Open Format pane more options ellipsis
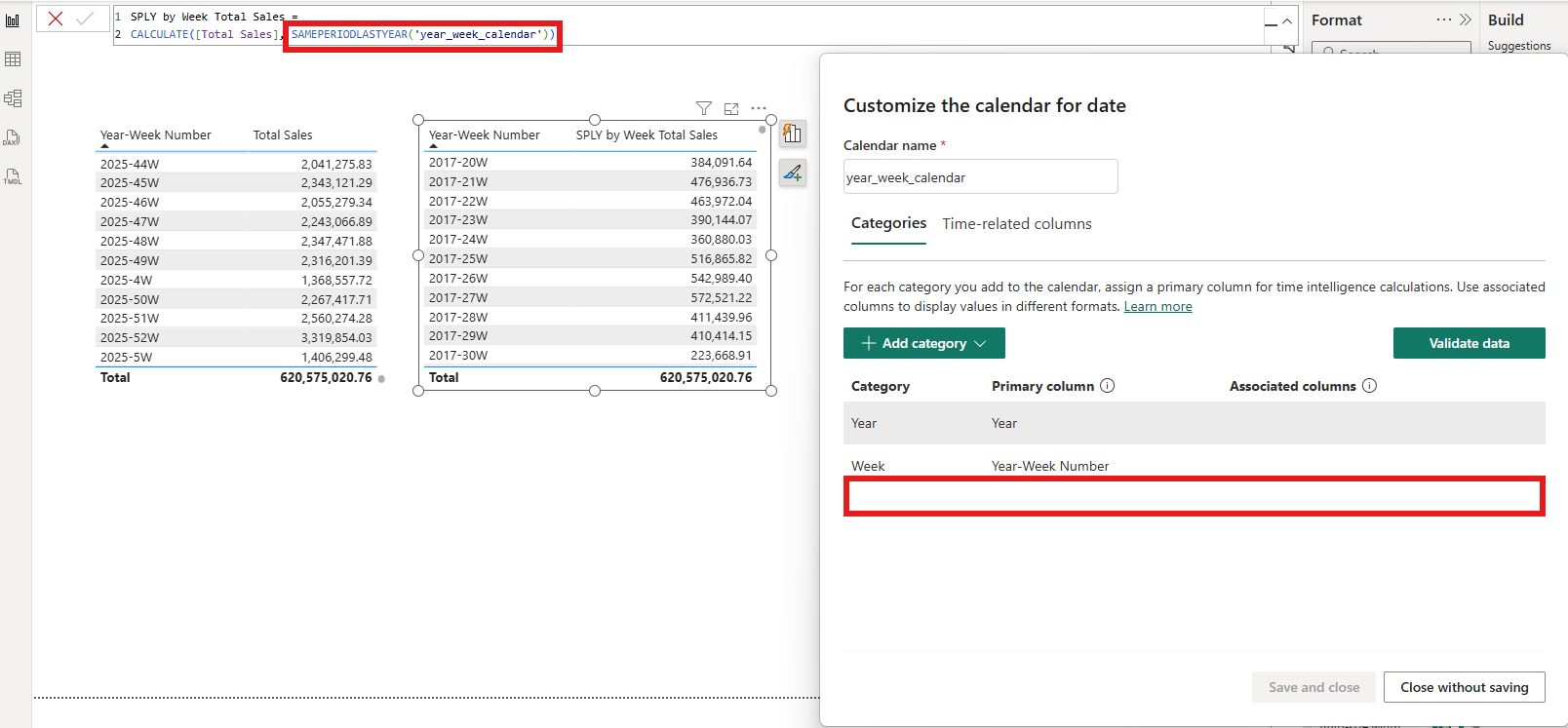Screen dimensions: 1568x728 pyautogui.click(x=1444, y=19)
